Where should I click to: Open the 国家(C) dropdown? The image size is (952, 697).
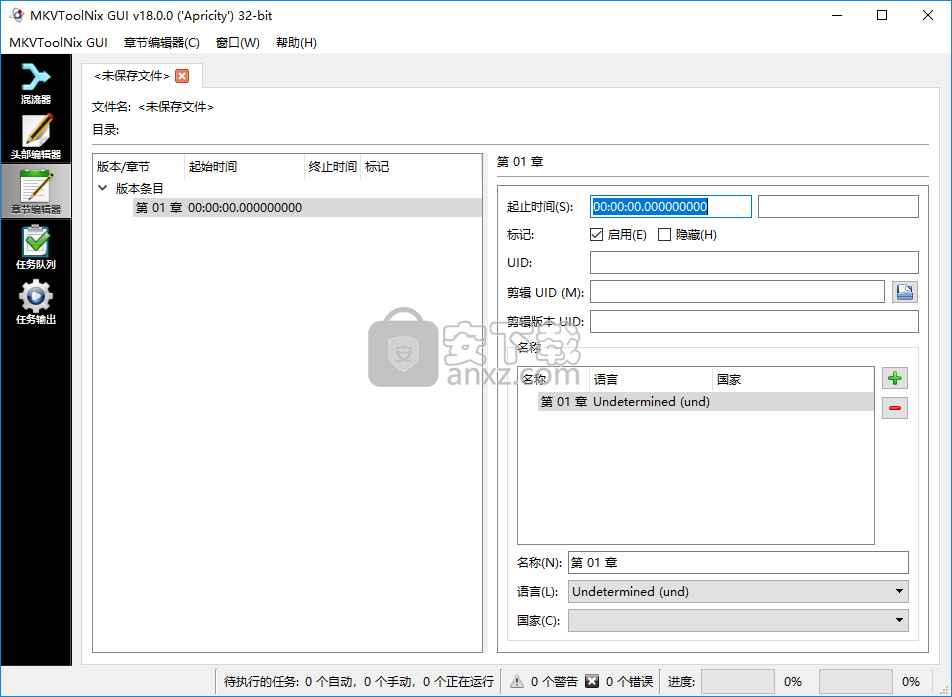click(x=738, y=620)
